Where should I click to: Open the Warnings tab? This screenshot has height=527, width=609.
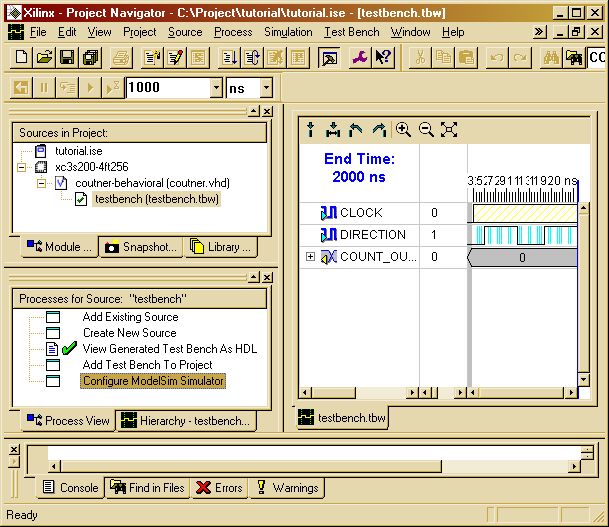[x=288, y=488]
